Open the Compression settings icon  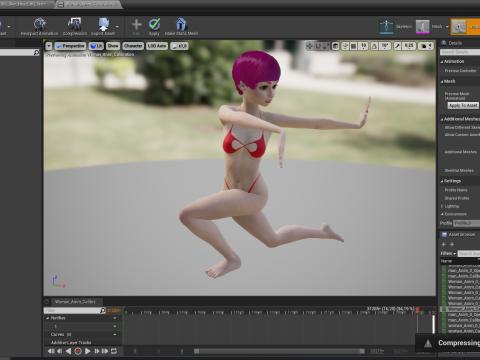click(74, 24)
